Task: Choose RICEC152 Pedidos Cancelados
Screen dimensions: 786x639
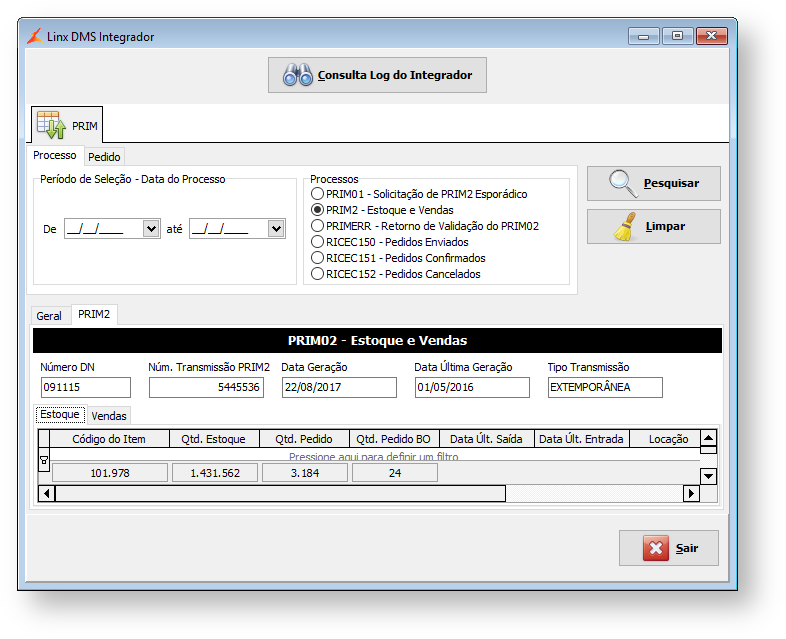Action: tap(317, 274)
